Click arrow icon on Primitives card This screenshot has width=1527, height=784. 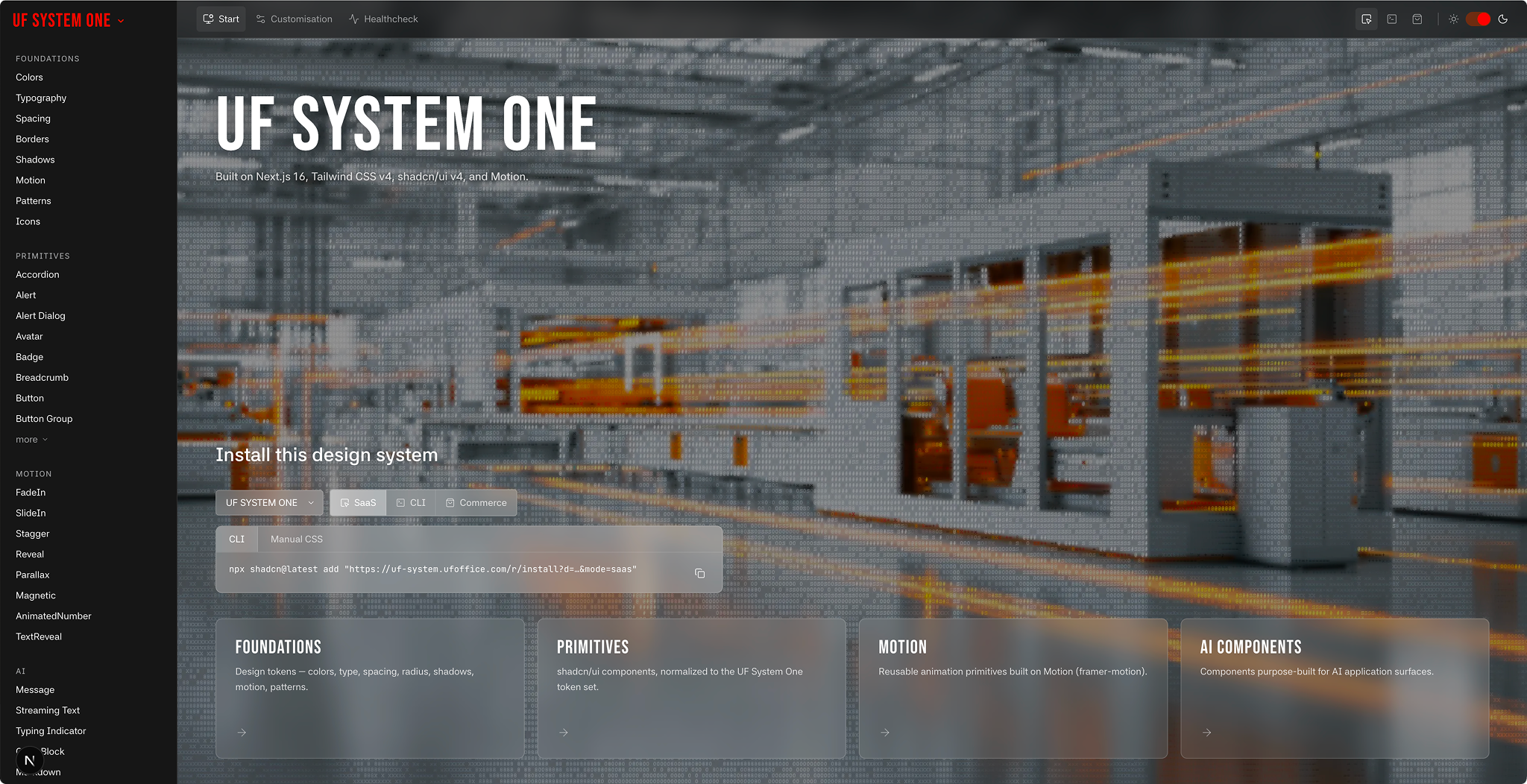tap(563, 733)
